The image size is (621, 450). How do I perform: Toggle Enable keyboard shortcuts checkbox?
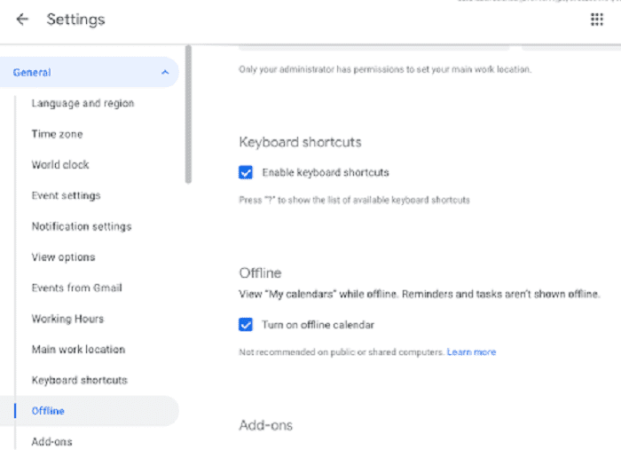coord(246,172)
